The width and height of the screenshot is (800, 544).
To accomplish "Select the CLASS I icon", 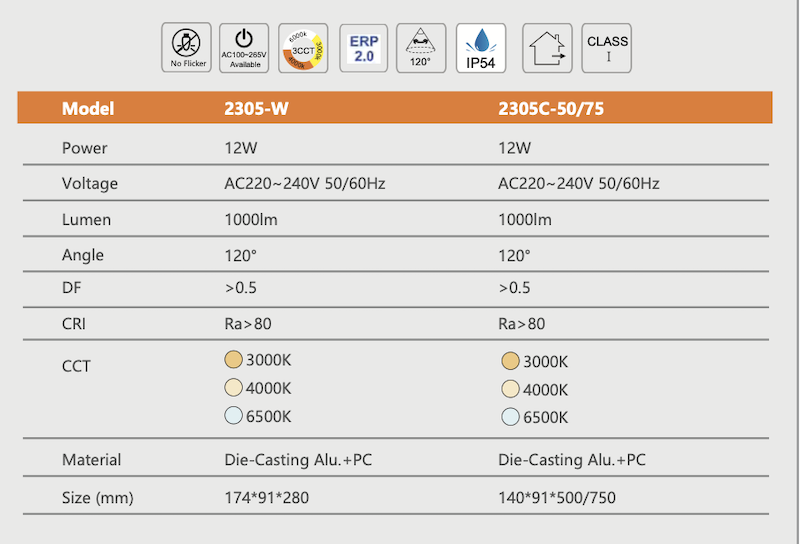I will tap(607, 48).
